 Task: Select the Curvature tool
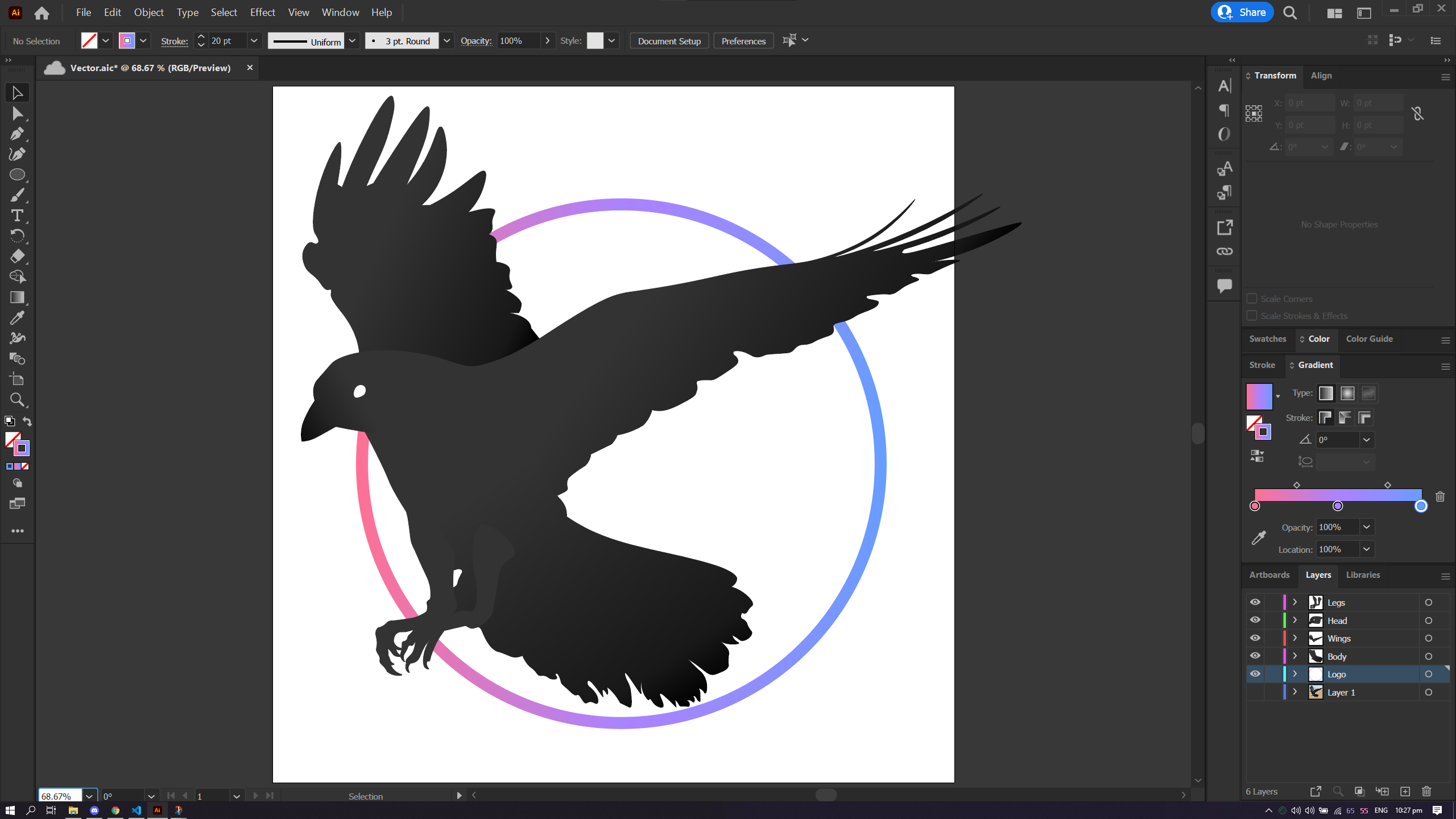(x=17, y=154)
